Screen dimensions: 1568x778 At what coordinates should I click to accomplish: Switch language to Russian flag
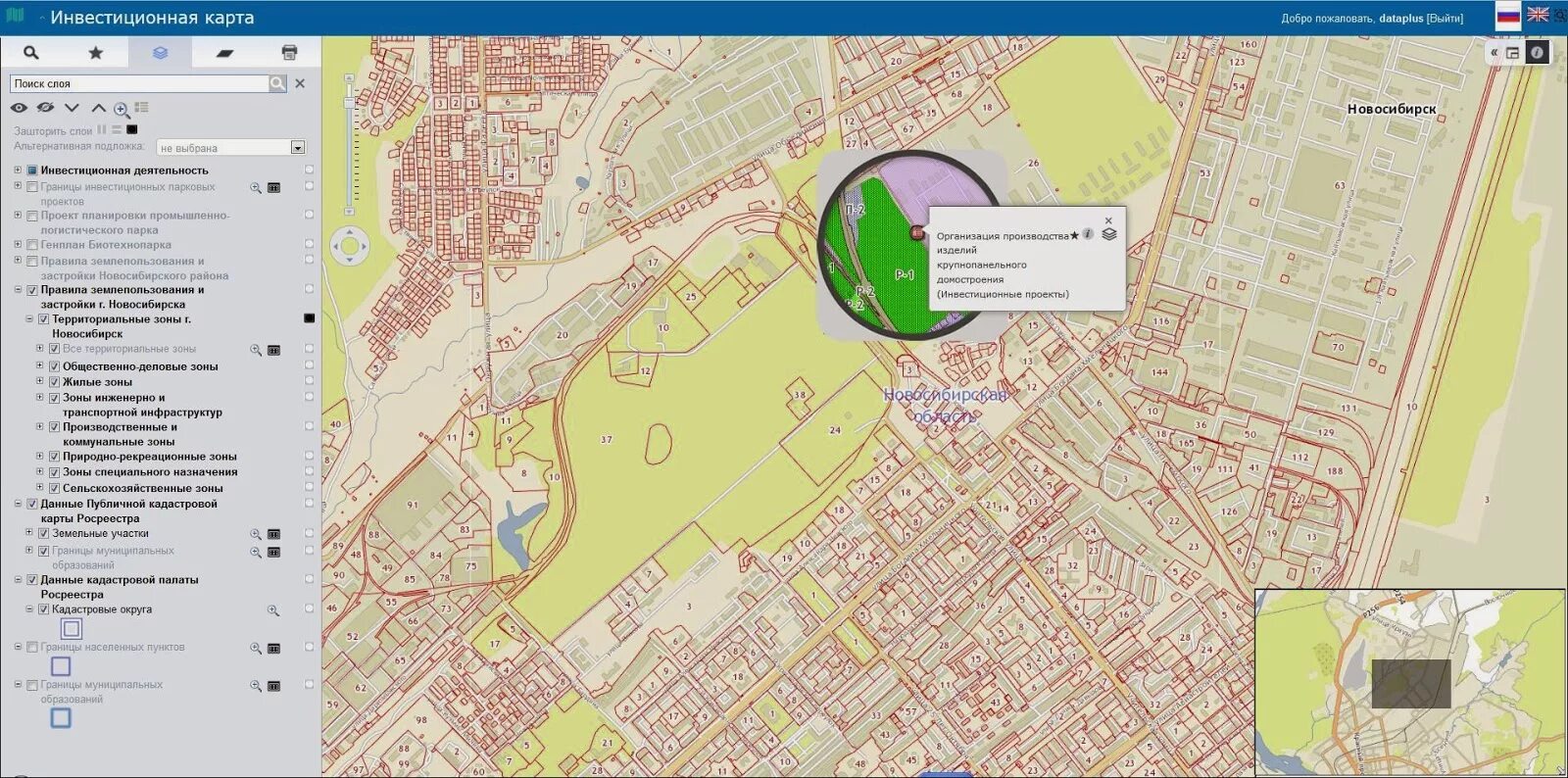1507,15
